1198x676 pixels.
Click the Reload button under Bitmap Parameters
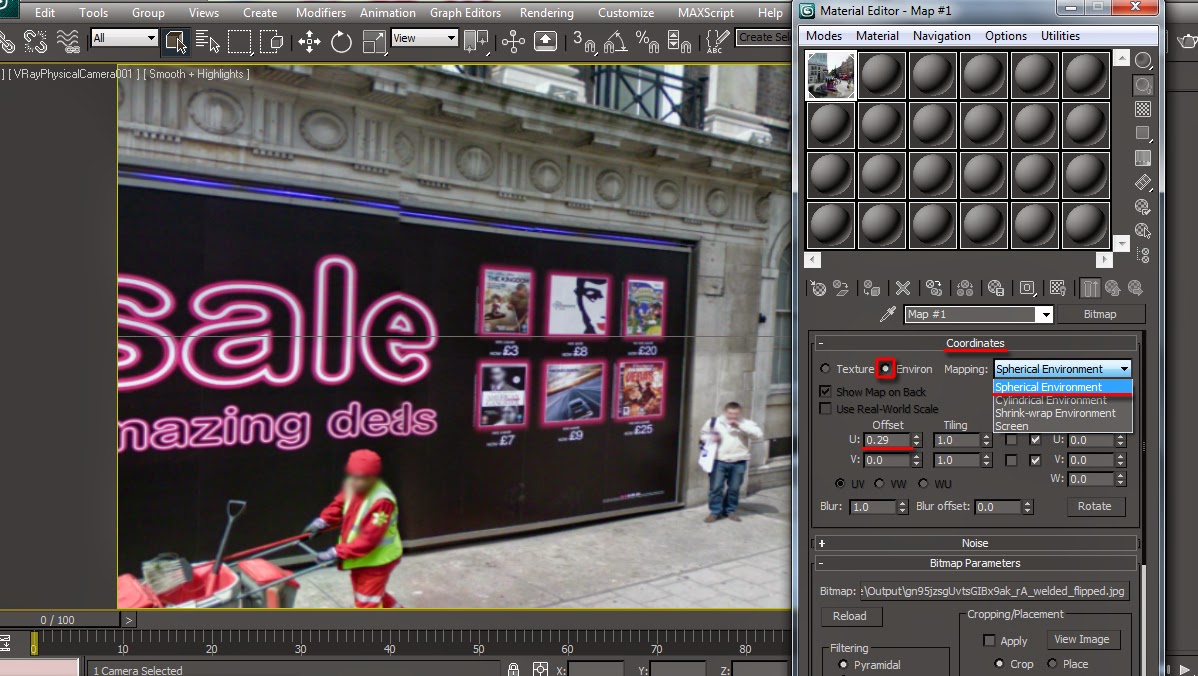(851, 616)
